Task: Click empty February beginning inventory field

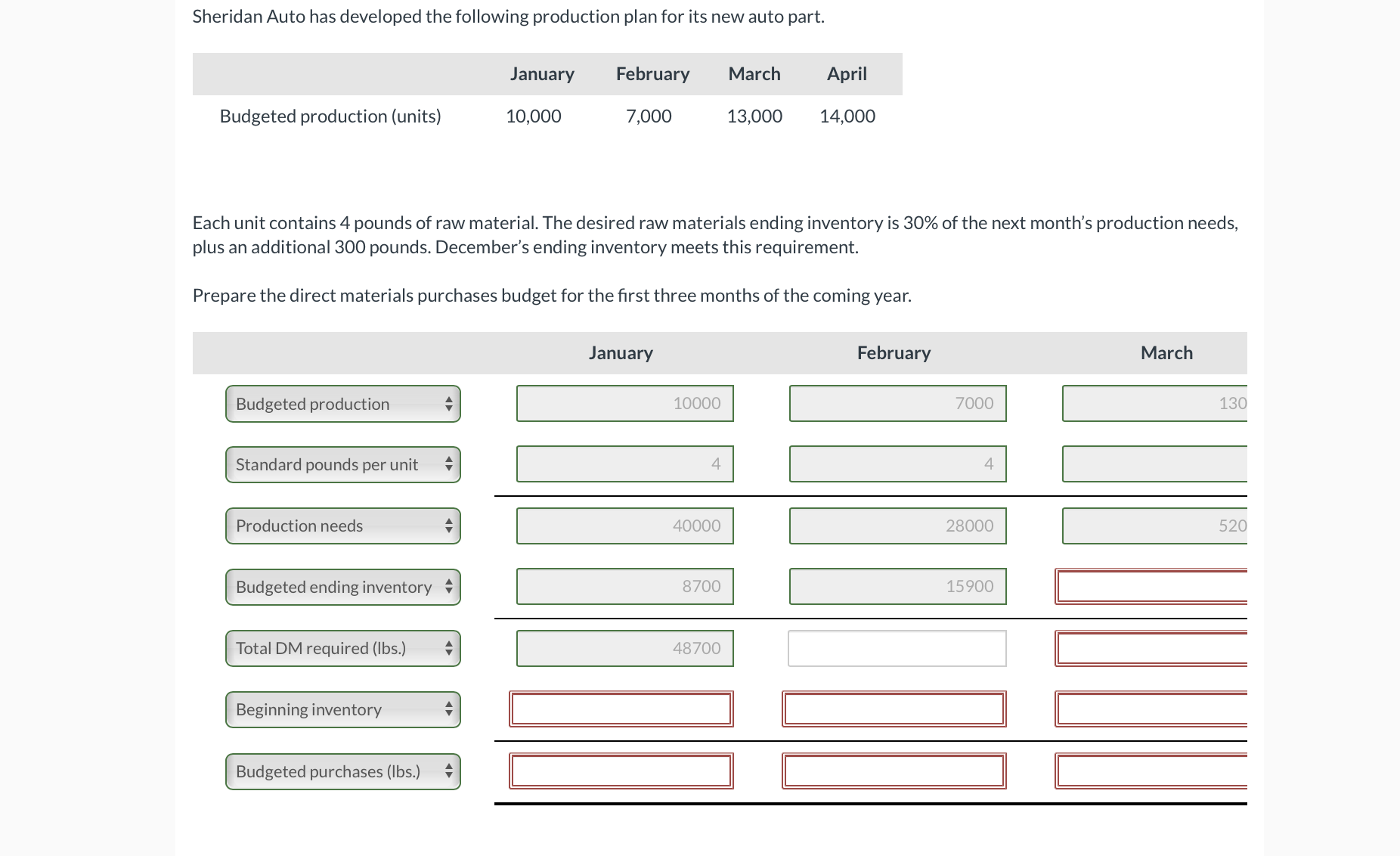Action: [x=894, y=709]
